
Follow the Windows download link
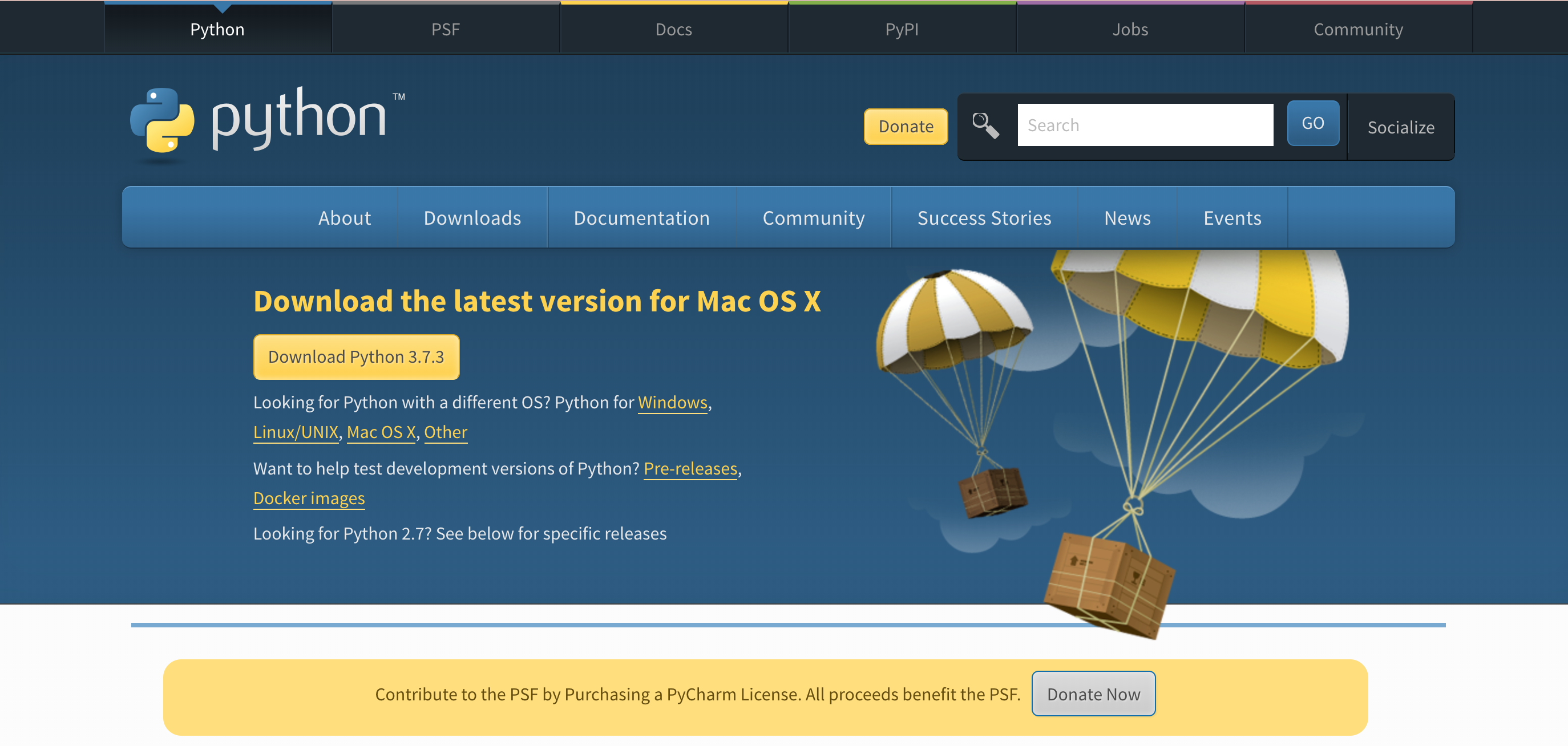(x=672, y=402)
